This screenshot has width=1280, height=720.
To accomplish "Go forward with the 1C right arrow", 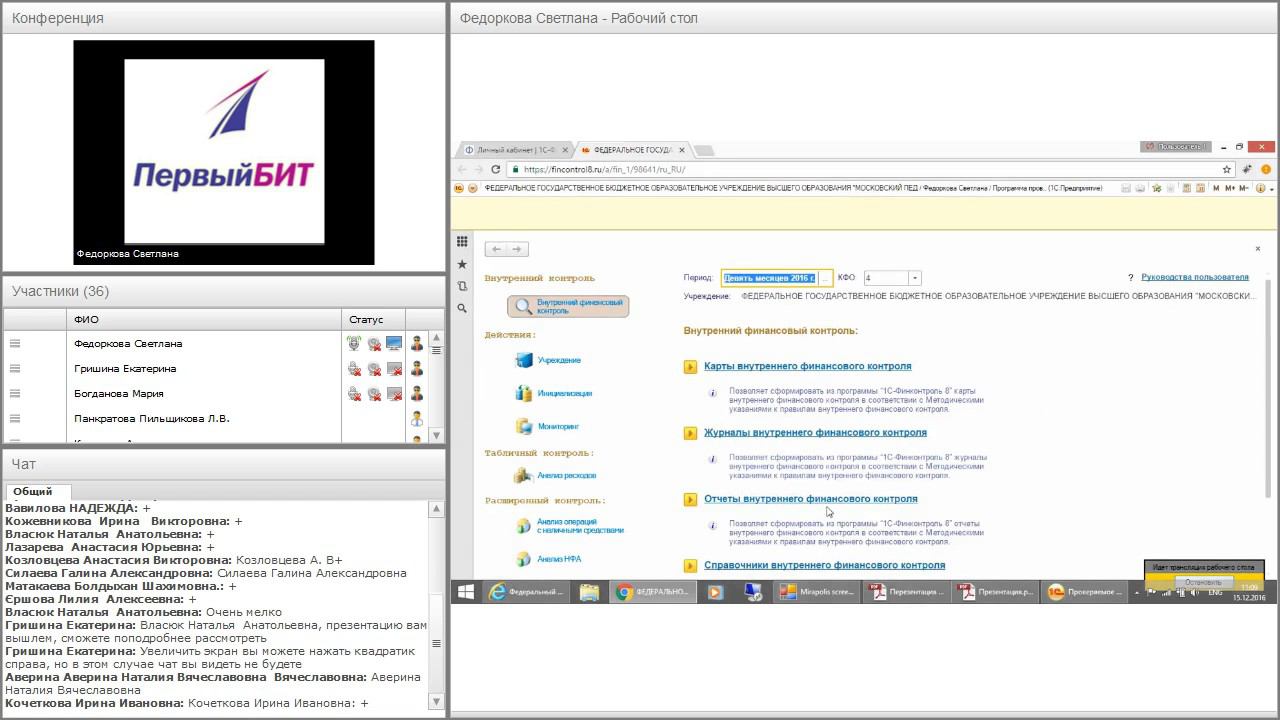I will [517, 249].
